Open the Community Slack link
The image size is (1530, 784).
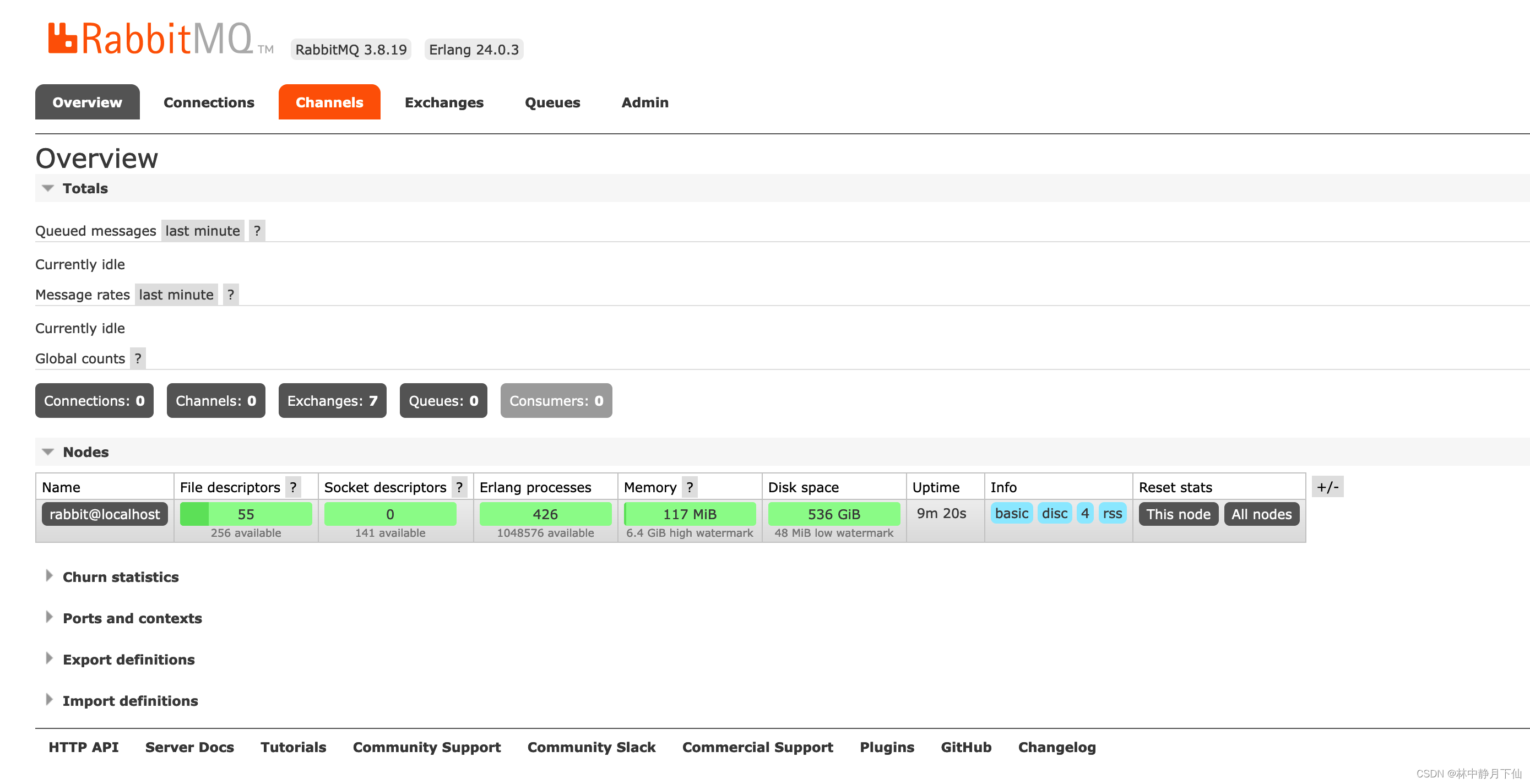tap(591, 747)
